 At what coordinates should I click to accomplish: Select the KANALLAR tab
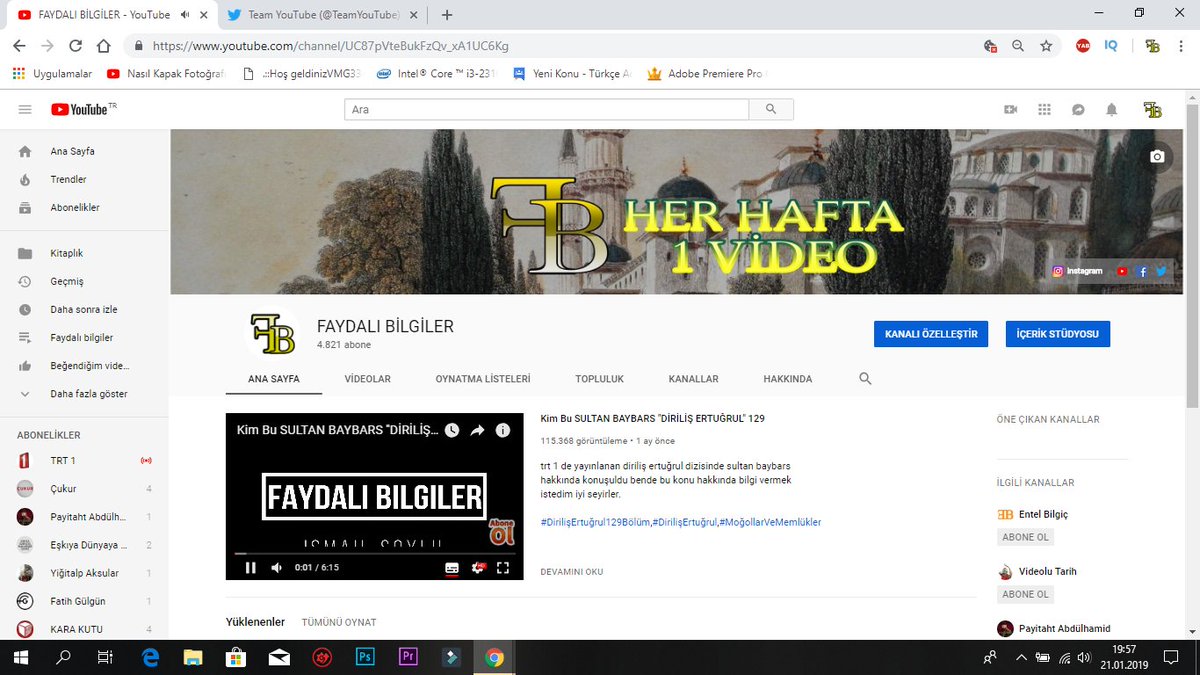[x=693, y=379]
